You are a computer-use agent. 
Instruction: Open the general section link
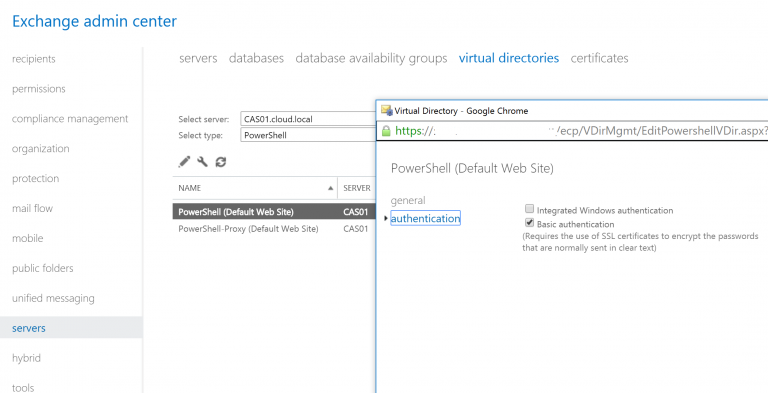[x=408, y=200]
